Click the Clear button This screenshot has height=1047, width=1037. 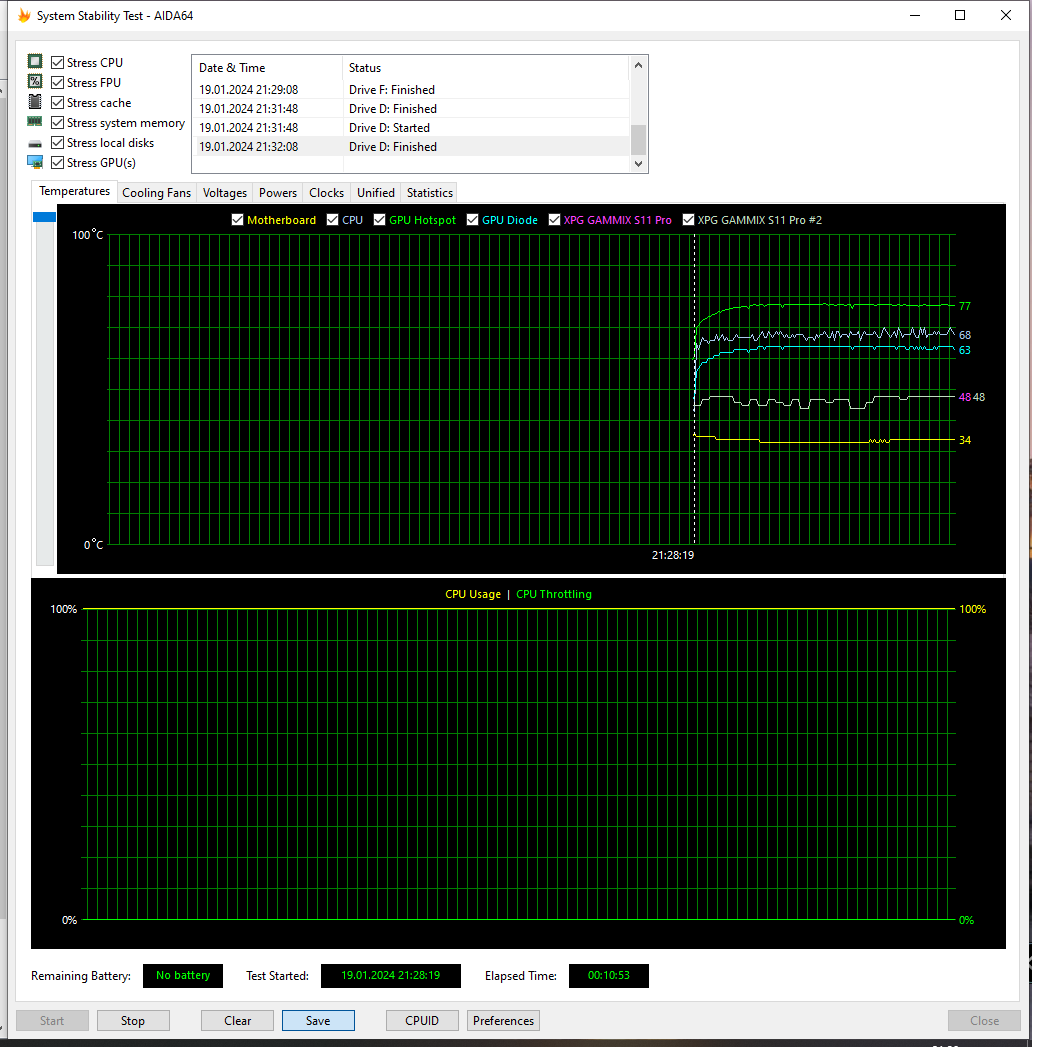pos(237,1021)
